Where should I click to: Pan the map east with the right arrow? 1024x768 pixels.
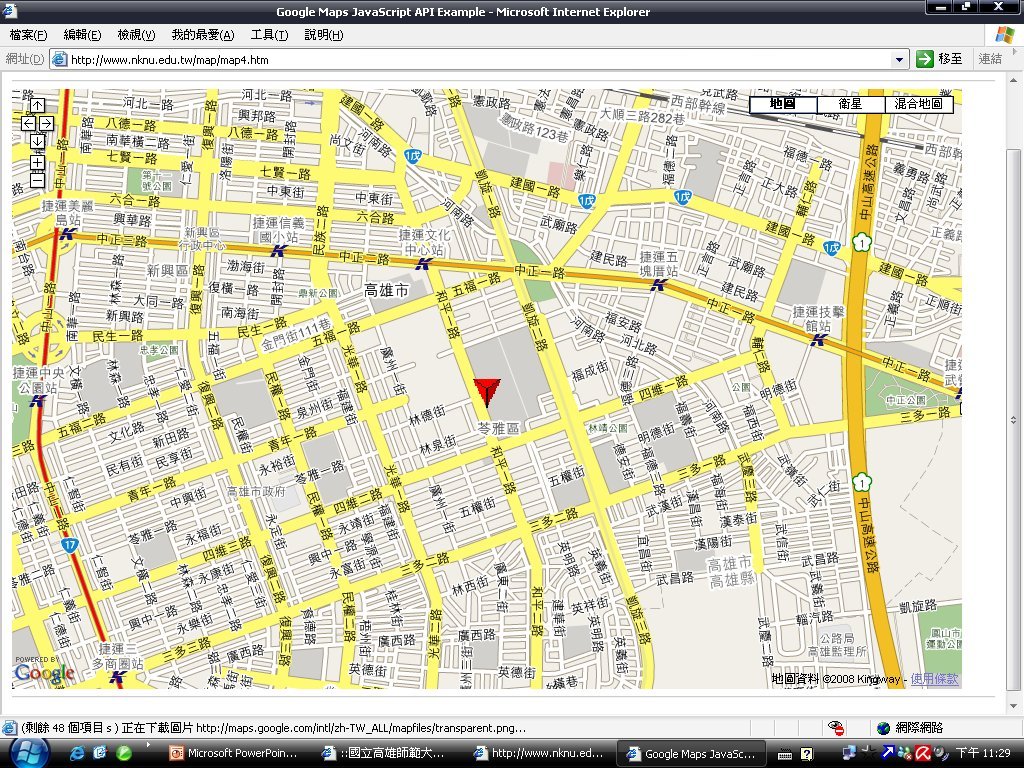click(46, 123)
